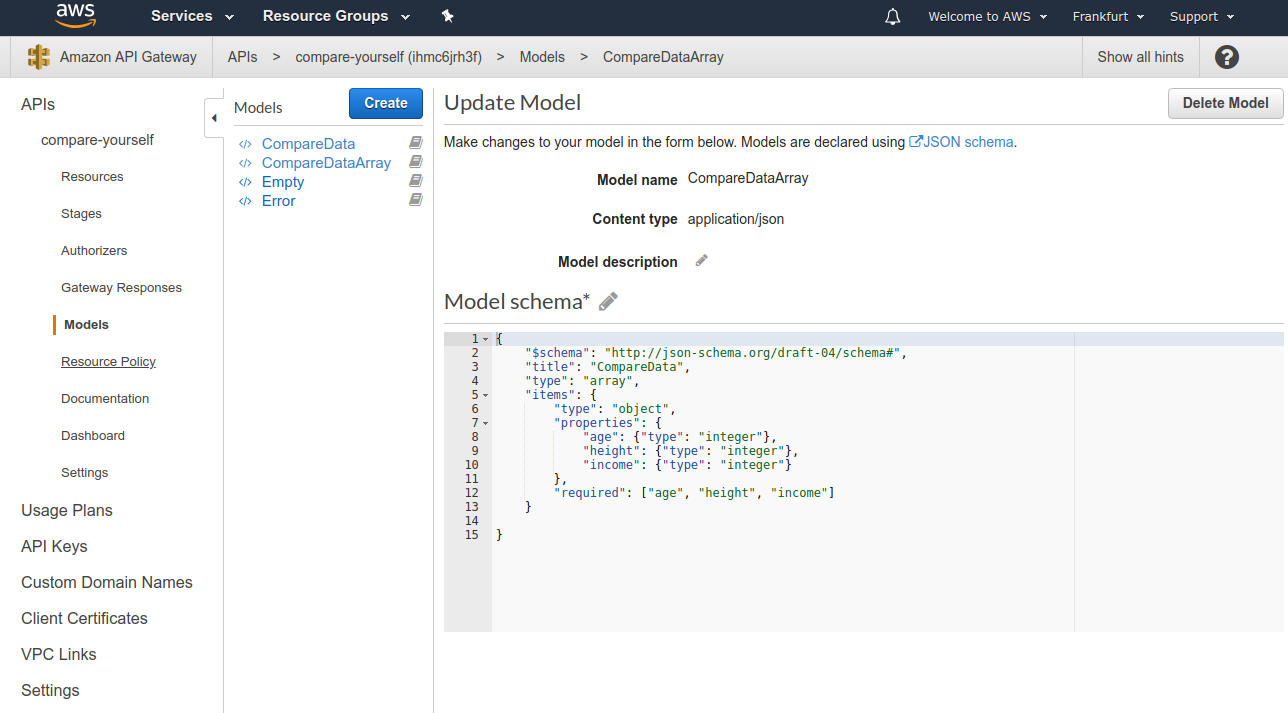Image resolution: width=1288 pixels, height=713 pixels.
Task: Click the AWS logo
Action: [75, 16]
